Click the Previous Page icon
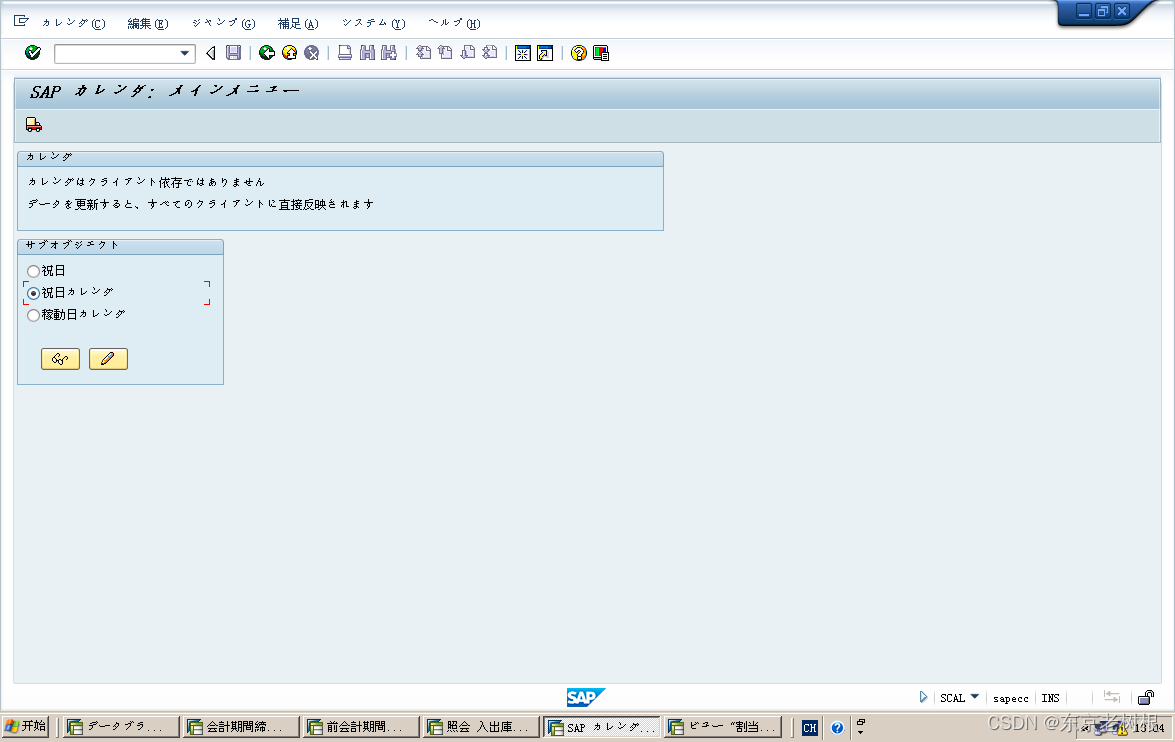Screen dimensions: 1175x742 pos(445,52)
